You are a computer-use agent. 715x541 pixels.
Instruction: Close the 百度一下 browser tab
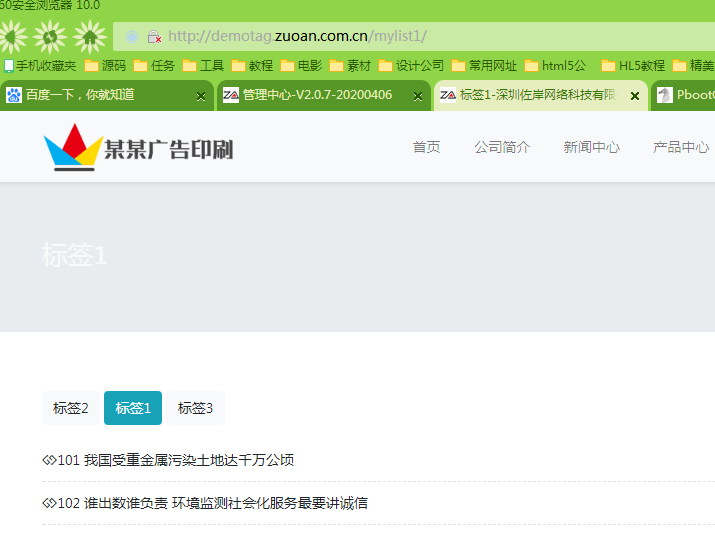point(201,96)
